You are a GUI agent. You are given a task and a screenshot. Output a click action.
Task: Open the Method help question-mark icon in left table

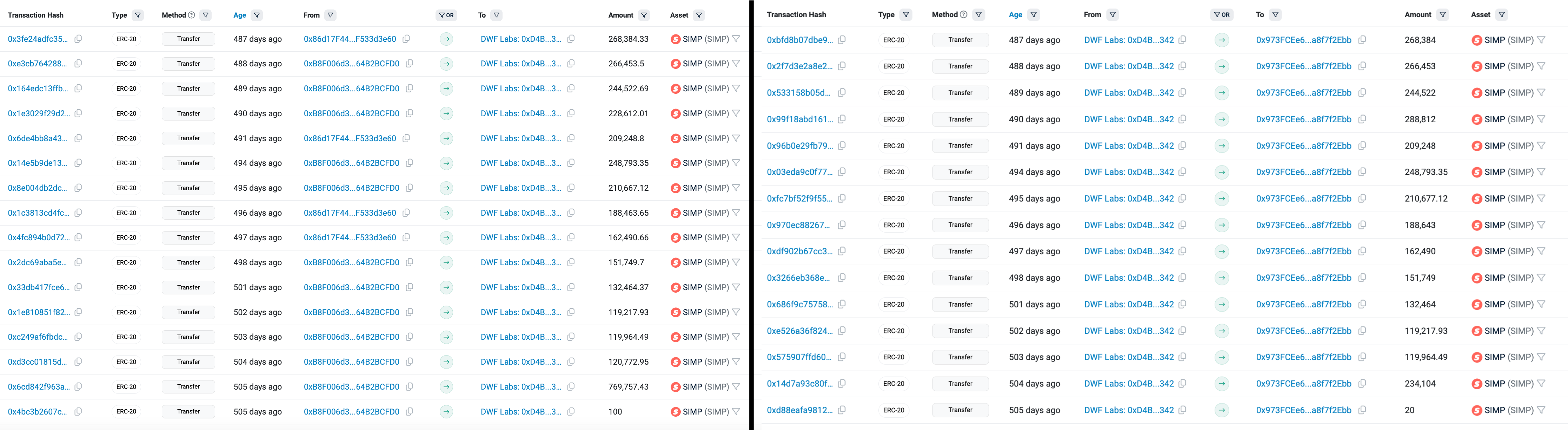click(x=192, y=15)
